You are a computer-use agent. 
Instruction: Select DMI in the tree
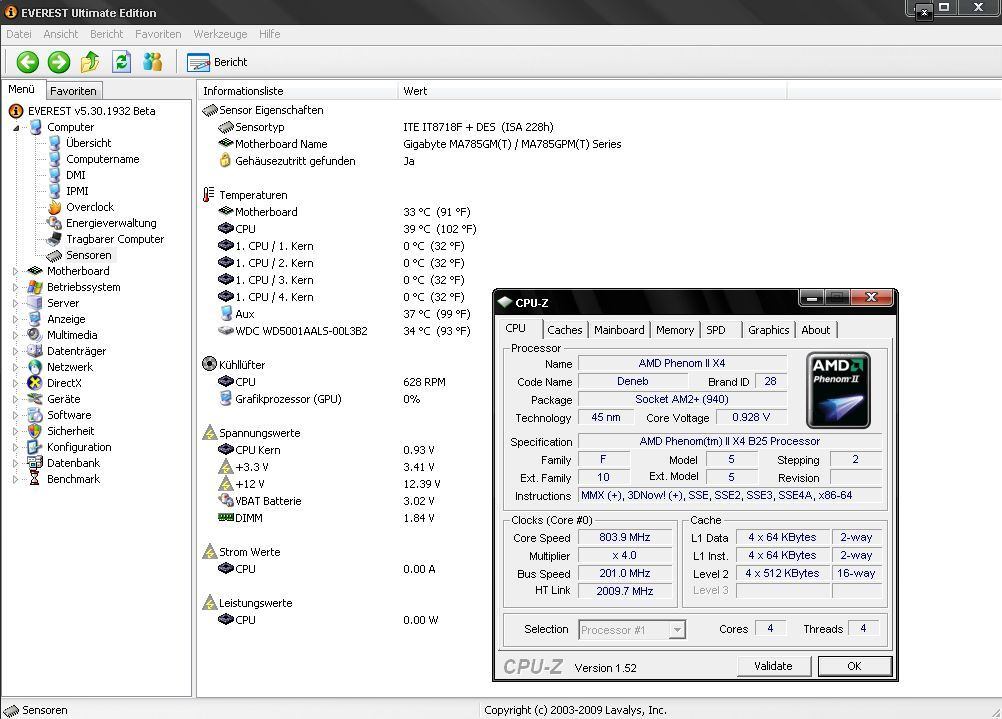click(x=75, y=175)
